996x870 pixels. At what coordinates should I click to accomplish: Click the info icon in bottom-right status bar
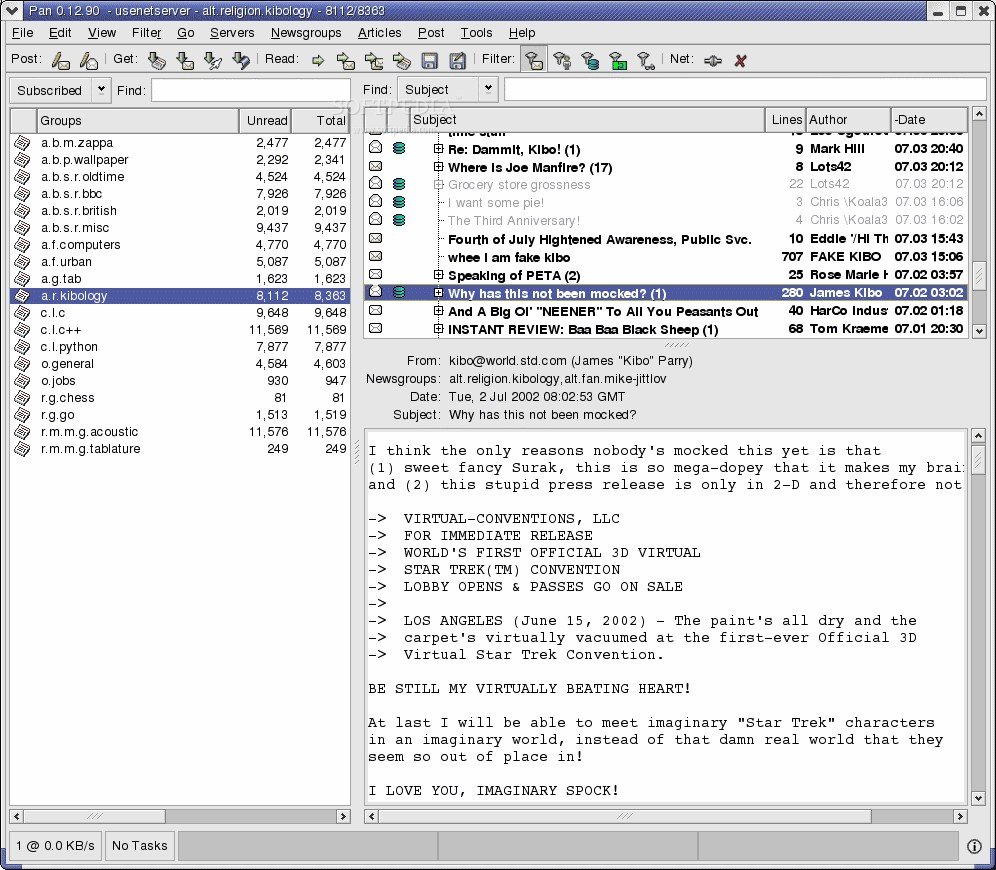[974, 846]
